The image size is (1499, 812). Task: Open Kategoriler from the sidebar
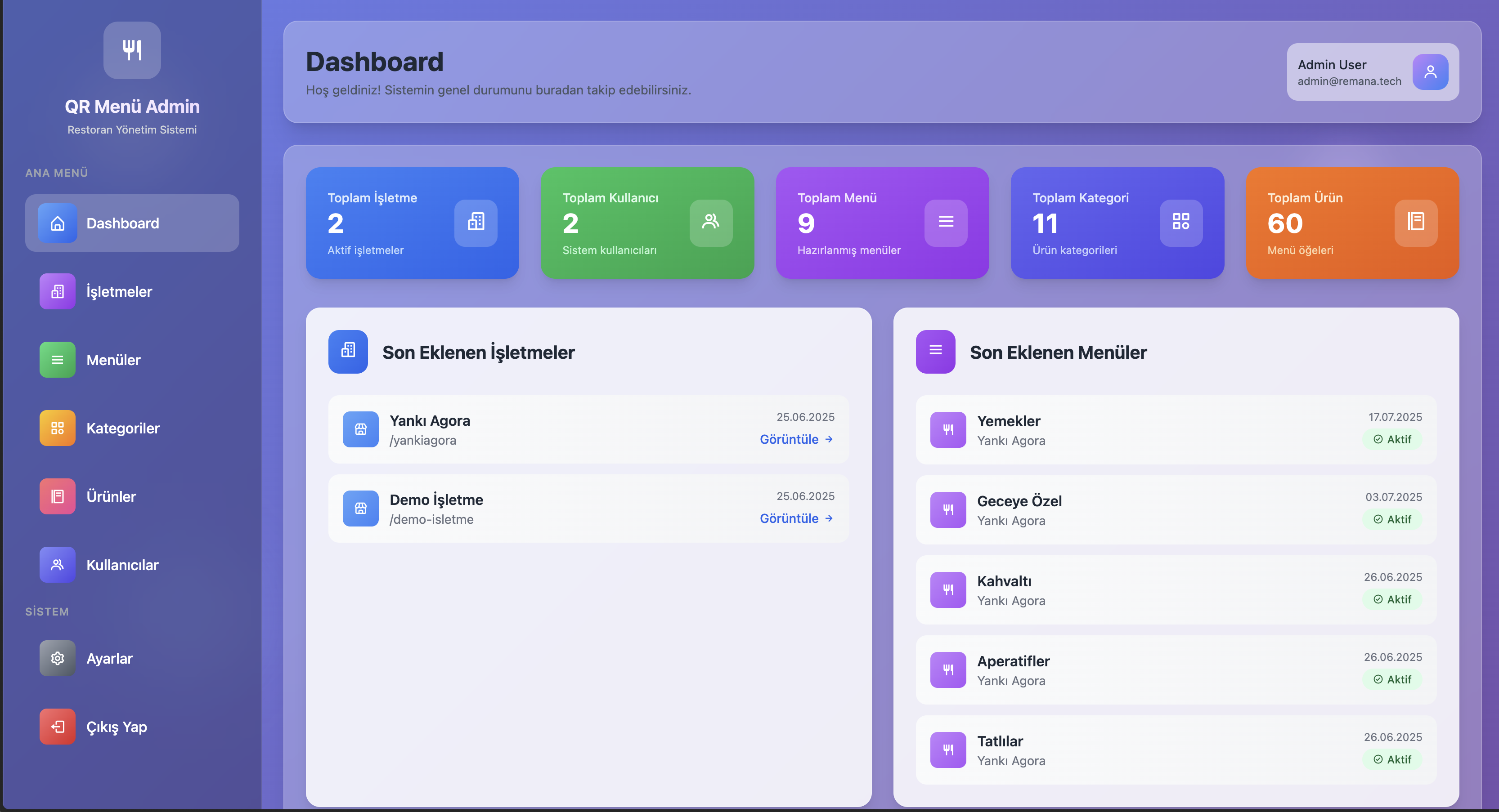122,428
